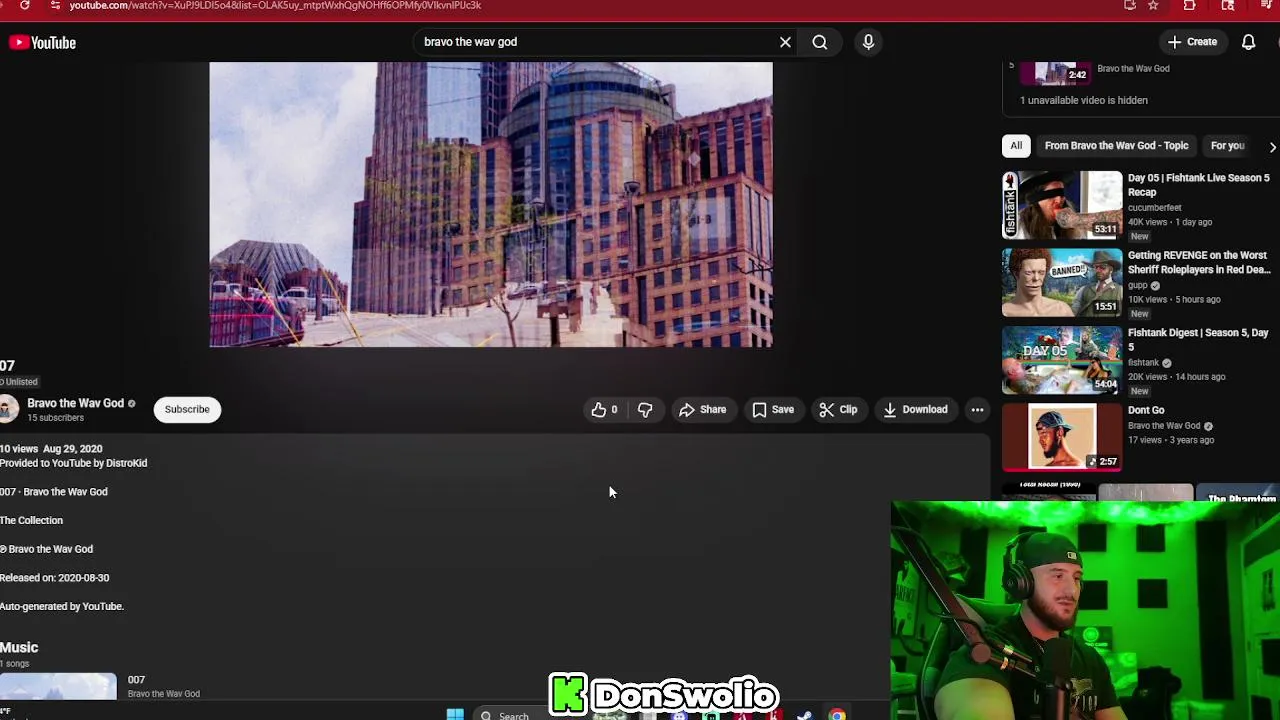Viewport: 1280px width, 720px height.
Task: Click 'Released on: 2020-08-30' text
Action: click(54, 578)
